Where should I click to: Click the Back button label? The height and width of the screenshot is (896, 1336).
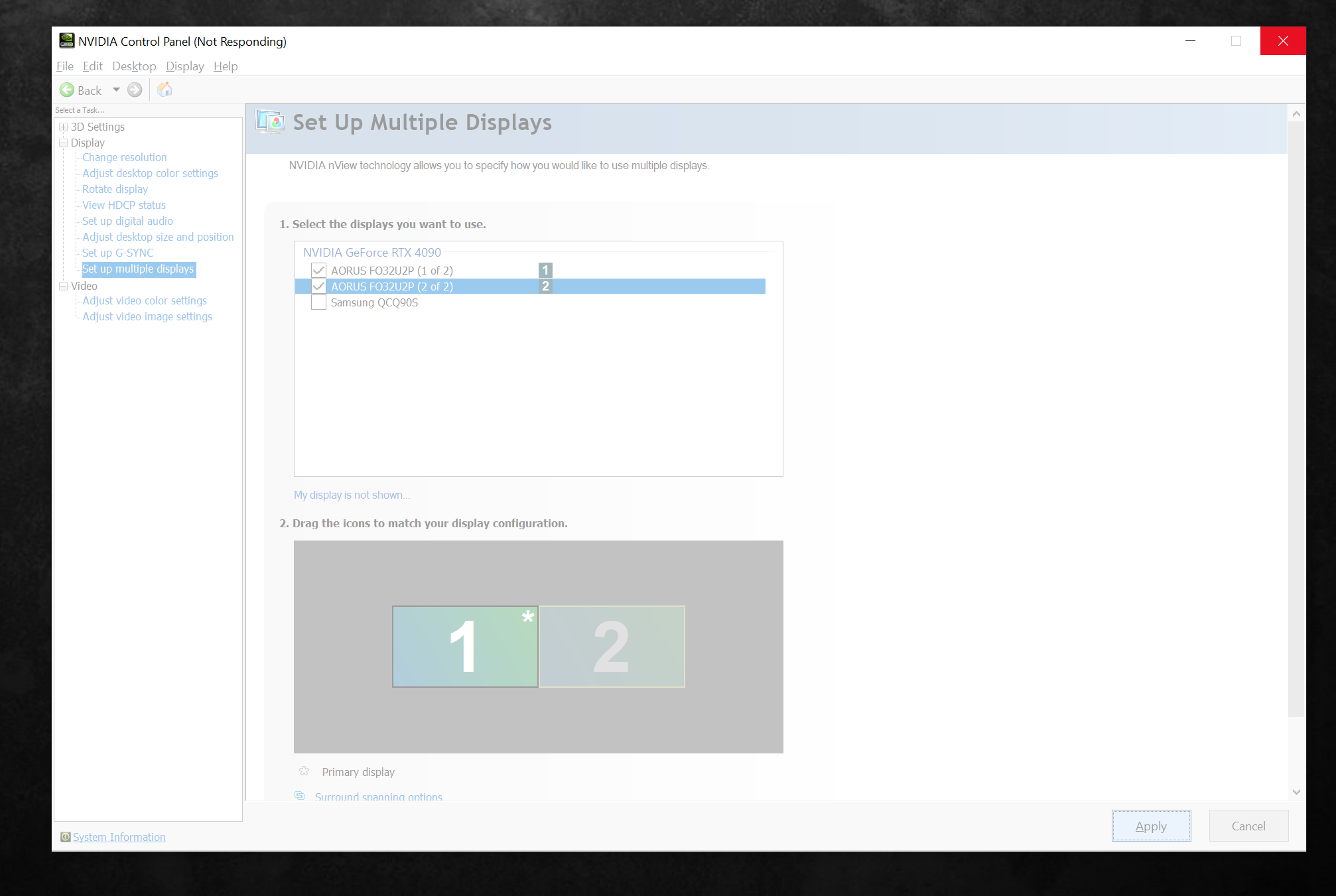click(90, 90)
